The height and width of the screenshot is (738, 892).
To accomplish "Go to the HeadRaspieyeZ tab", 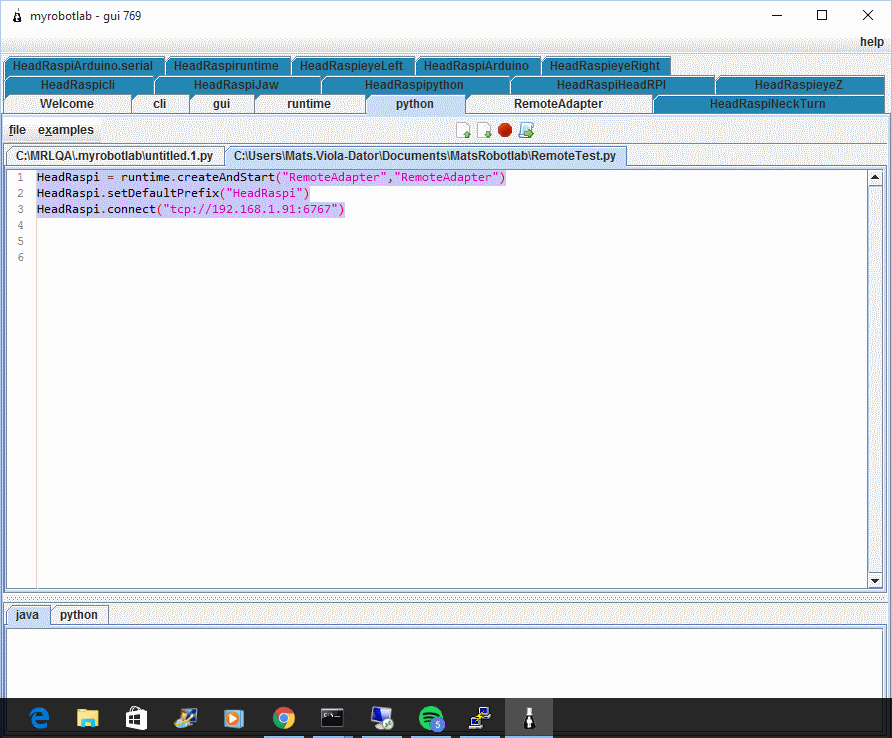I will click(x=799, y=85).
